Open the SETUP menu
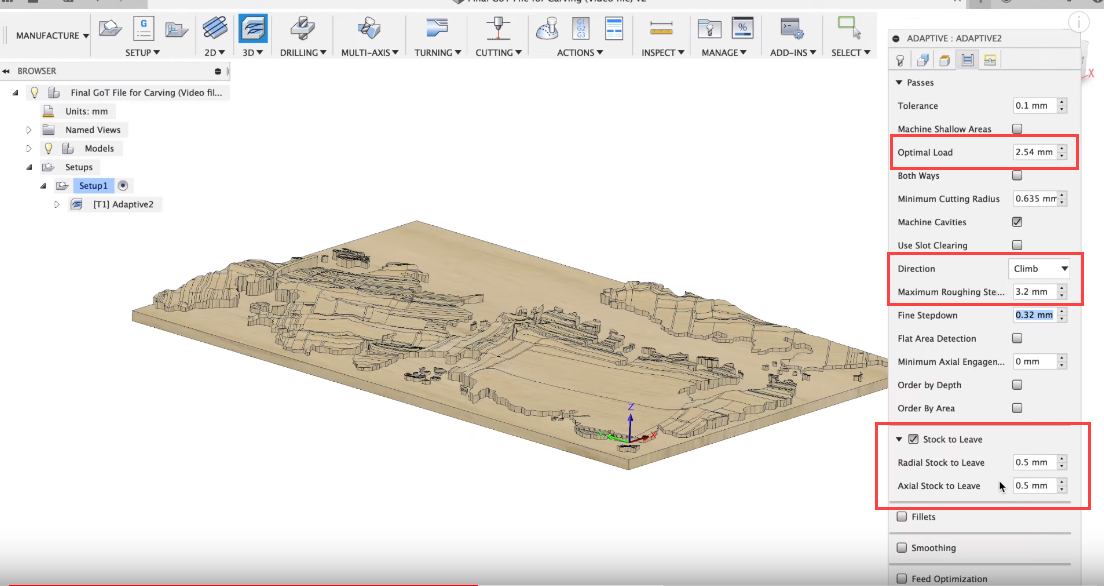The height and width of the screenshot is (586, 1104). tap(142, 53)
